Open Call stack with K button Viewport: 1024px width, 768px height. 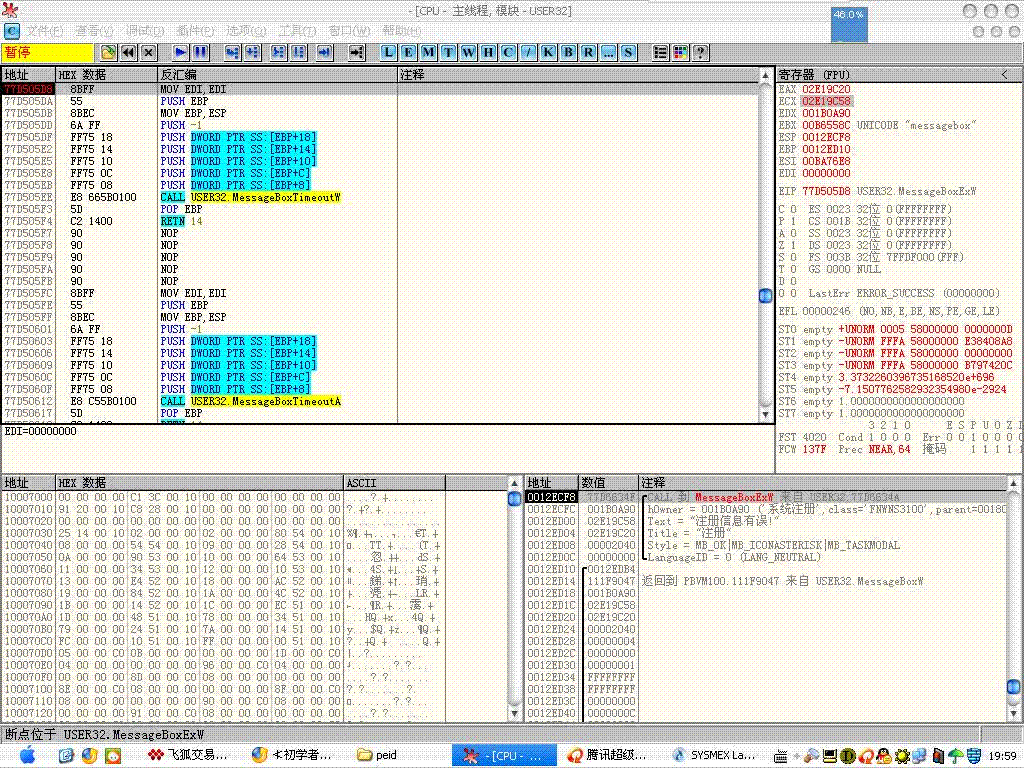click(548, 52)
